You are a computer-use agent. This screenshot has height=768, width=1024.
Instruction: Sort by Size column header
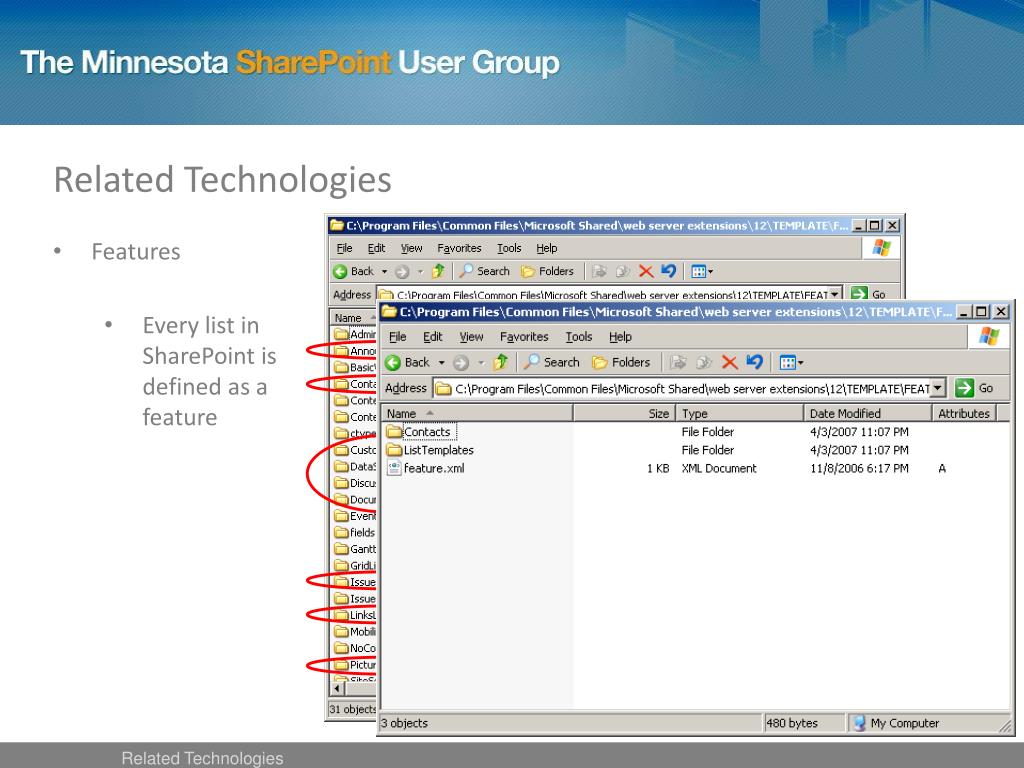point(624,413)
